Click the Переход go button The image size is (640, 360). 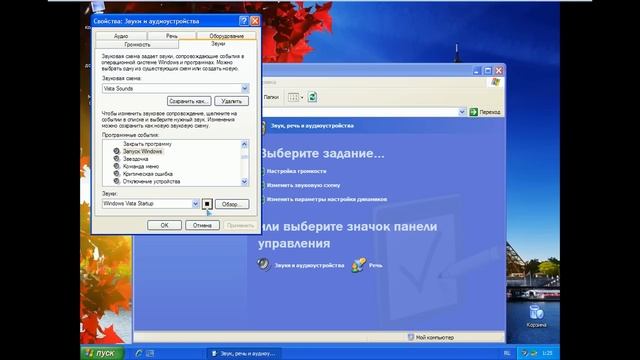[485, 112]
